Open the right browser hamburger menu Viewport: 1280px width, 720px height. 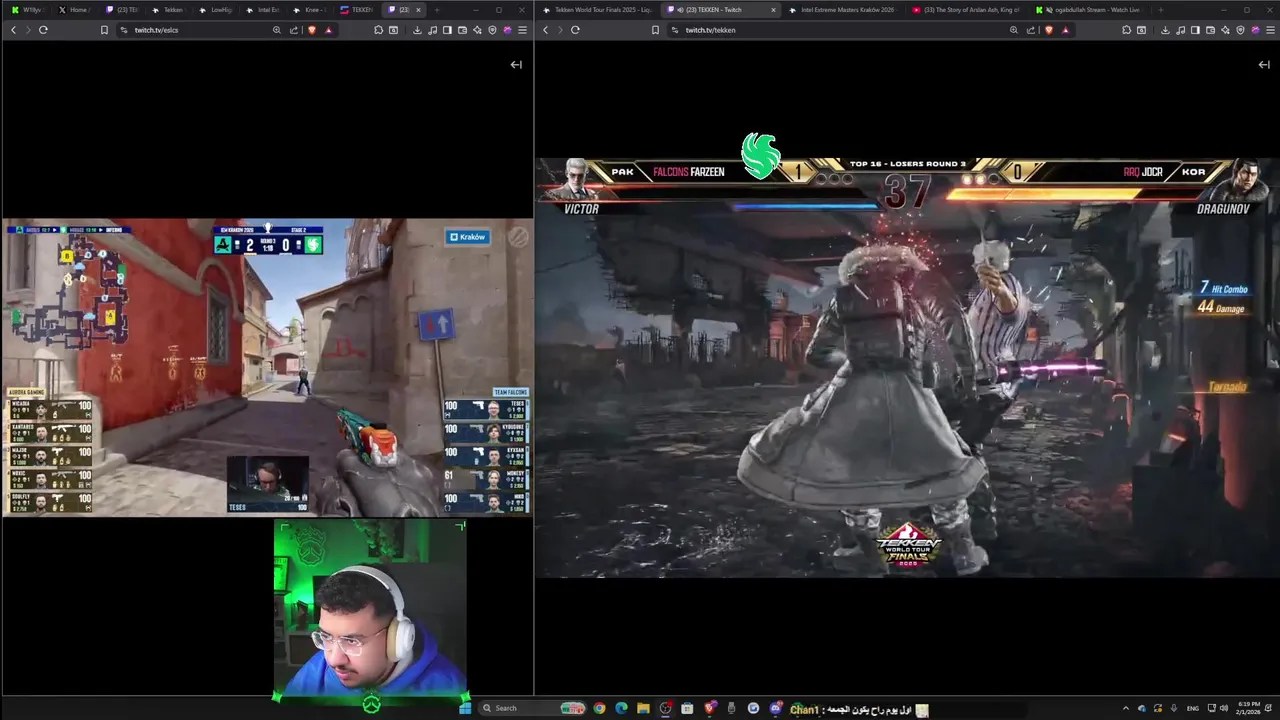point(1270,30)
